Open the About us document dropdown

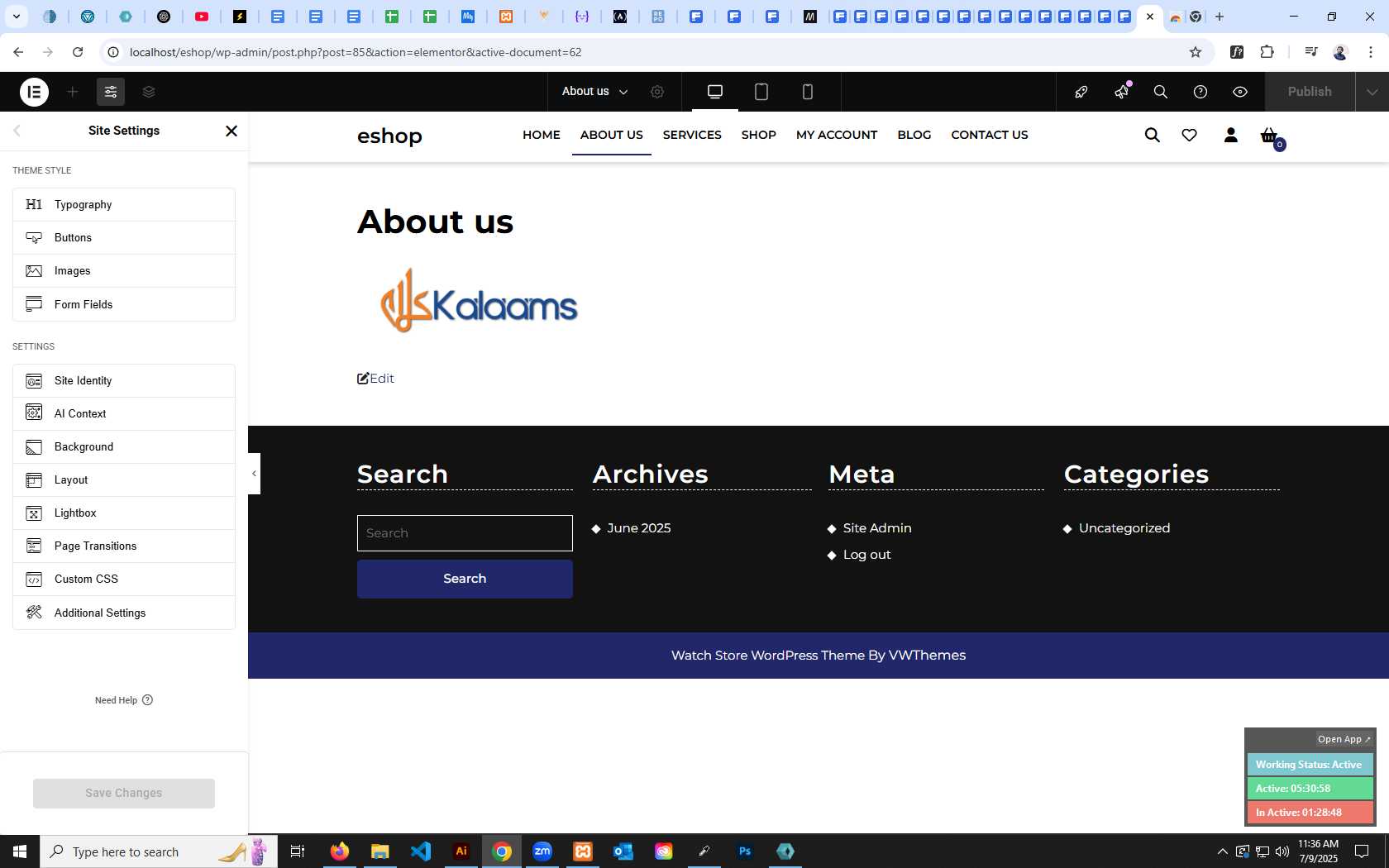coord(594,92)
